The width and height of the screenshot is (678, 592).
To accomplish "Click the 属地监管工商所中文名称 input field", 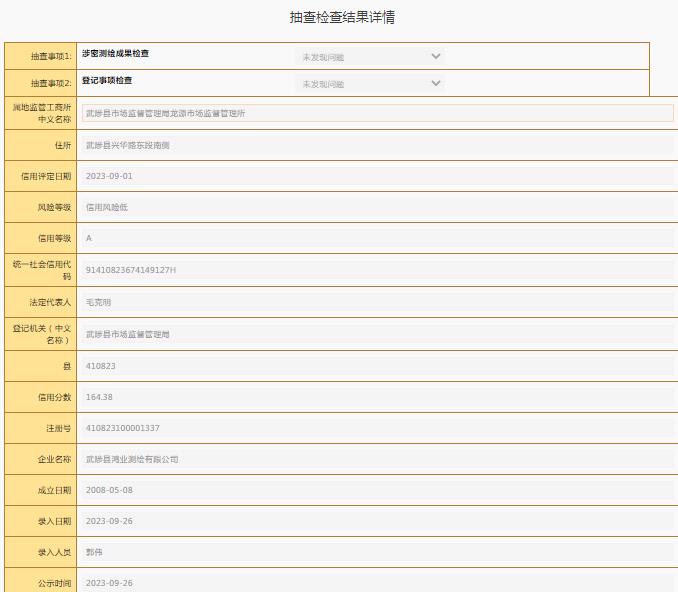I will (x=377, y=113).
